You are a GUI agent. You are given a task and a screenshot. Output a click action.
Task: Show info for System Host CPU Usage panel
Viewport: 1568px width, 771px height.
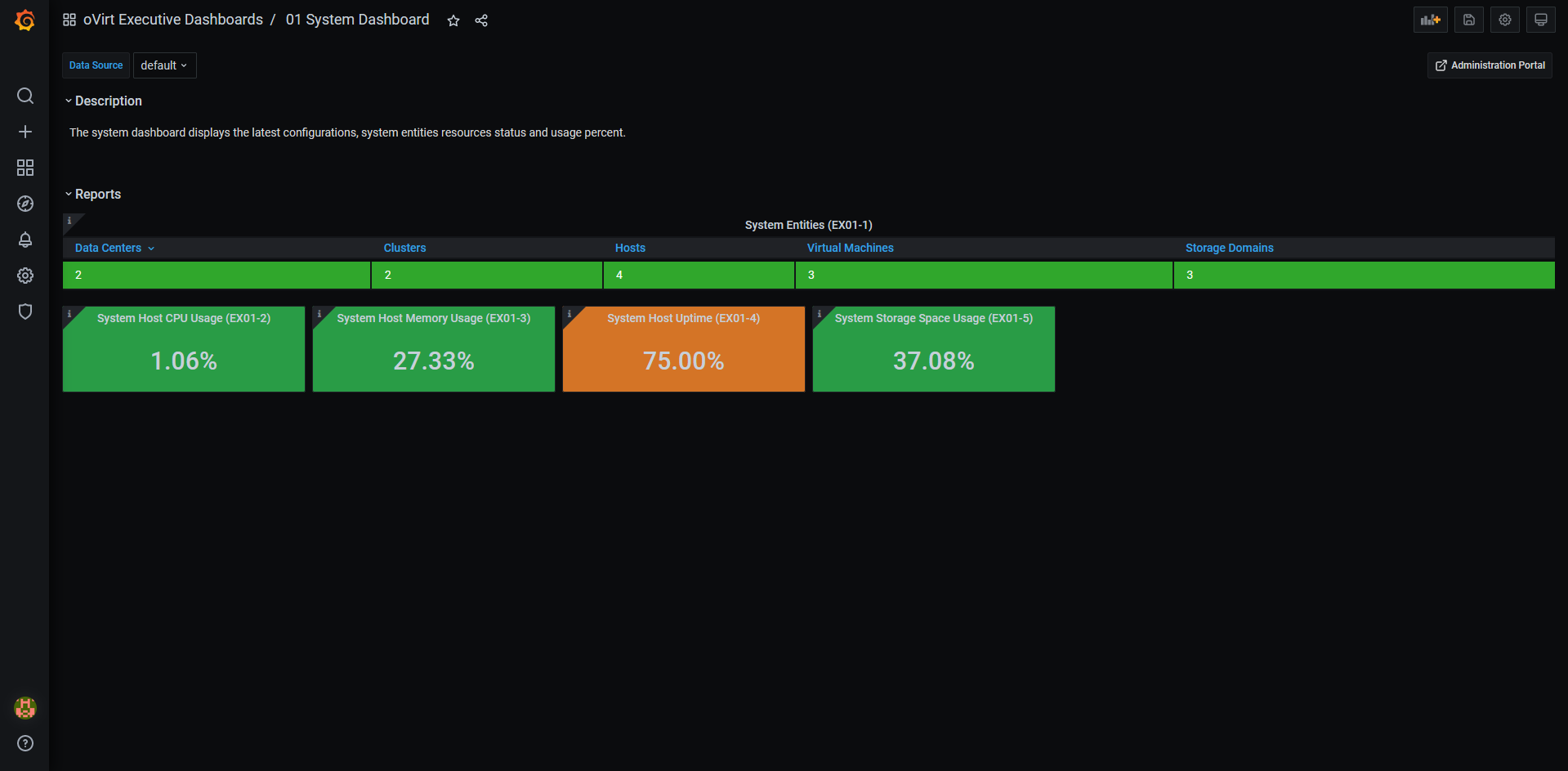(69, 314)
